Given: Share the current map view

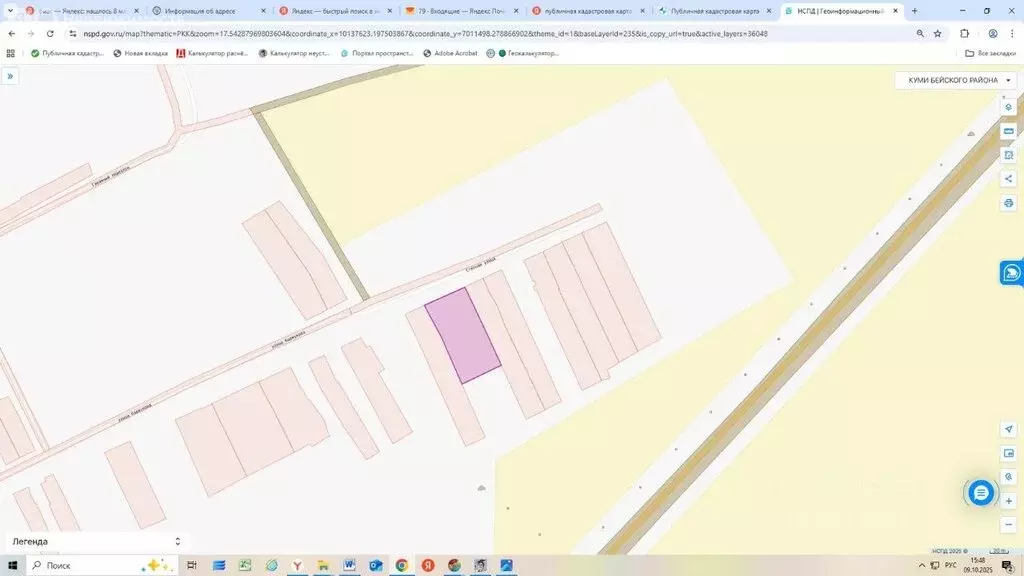Looking at the screenshot, I should pyautogui.click(x=1008, y=179).
